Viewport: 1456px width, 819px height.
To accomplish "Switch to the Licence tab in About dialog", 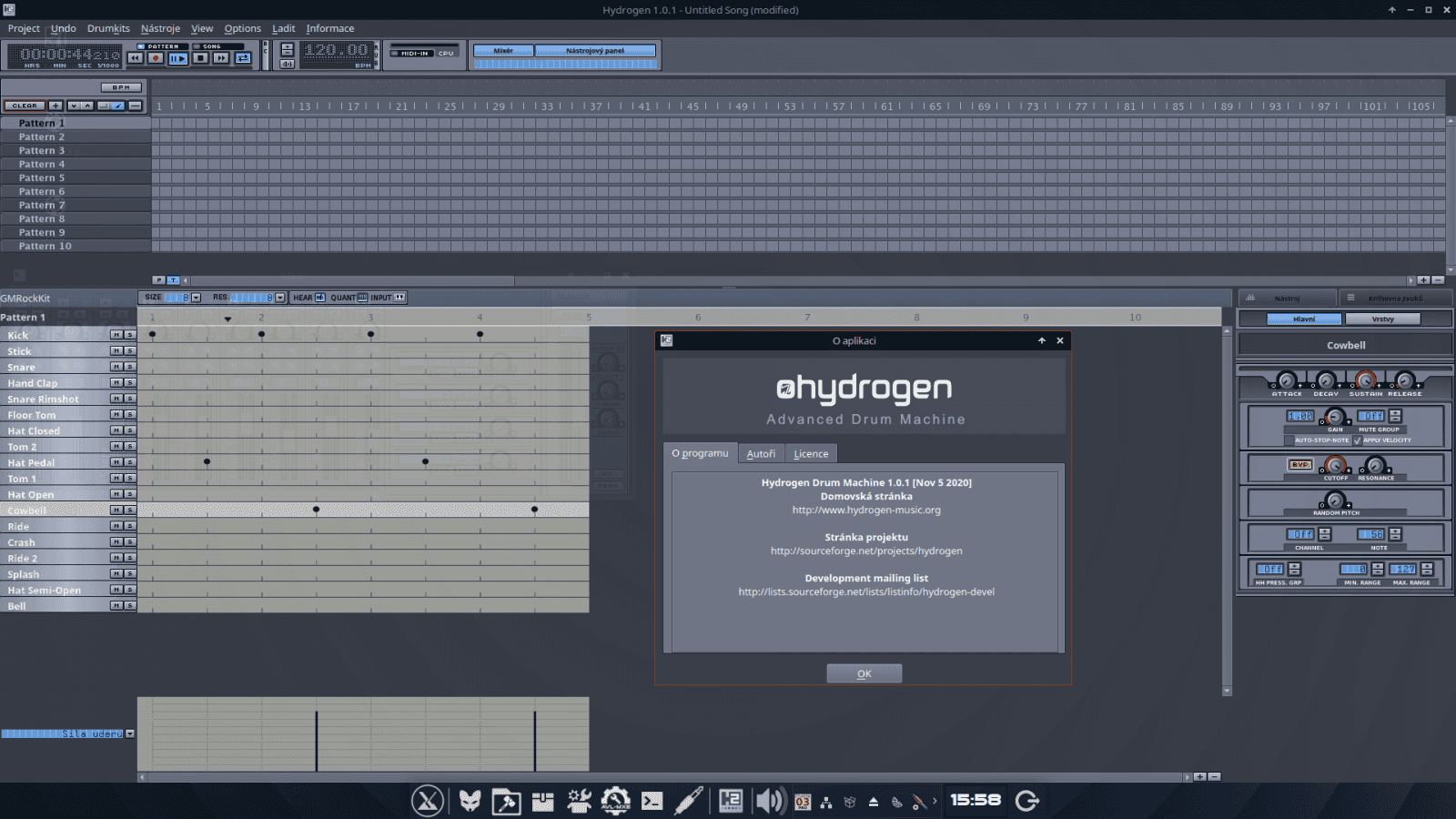I will pos(811,453).
